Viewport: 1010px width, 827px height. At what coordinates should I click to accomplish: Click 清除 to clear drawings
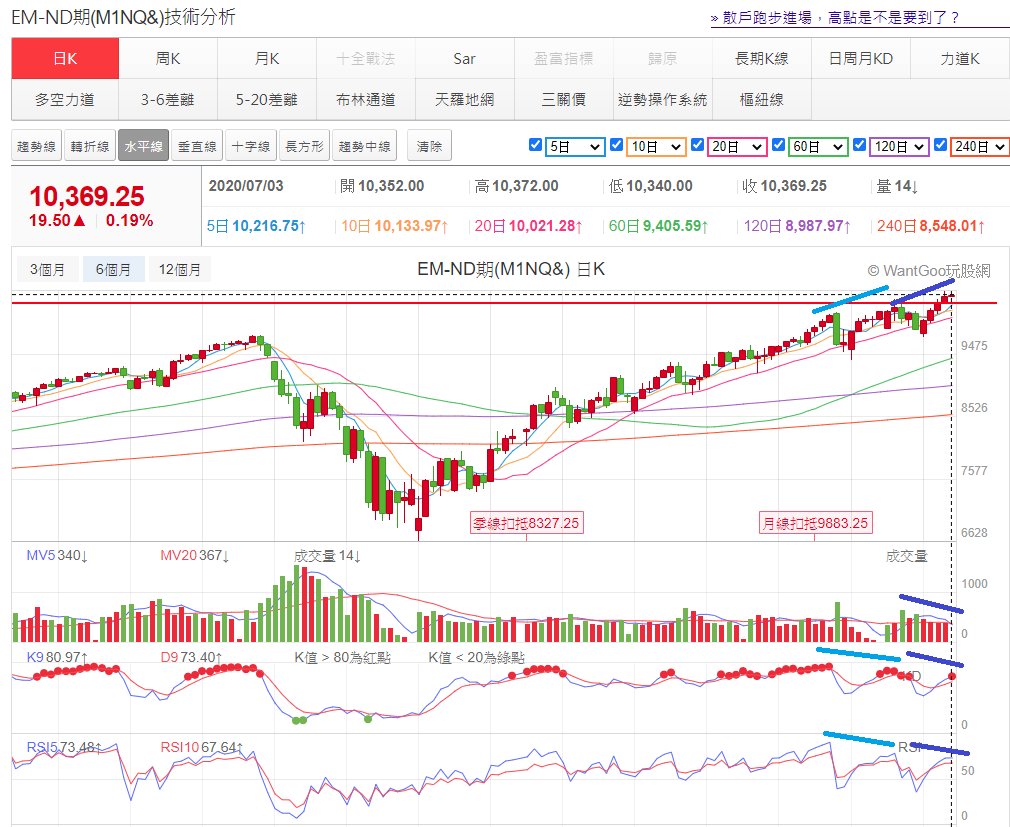(429, 146)
